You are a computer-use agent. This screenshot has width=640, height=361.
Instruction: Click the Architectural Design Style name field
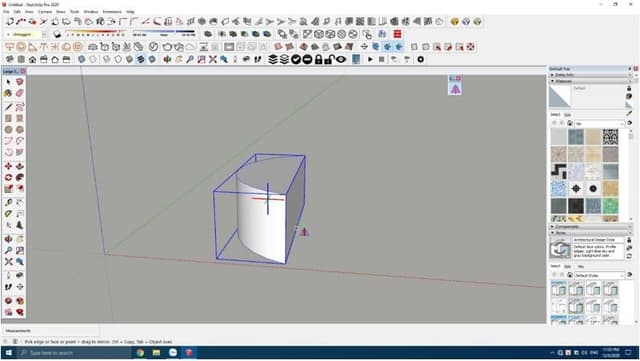[x=598, y=240]
